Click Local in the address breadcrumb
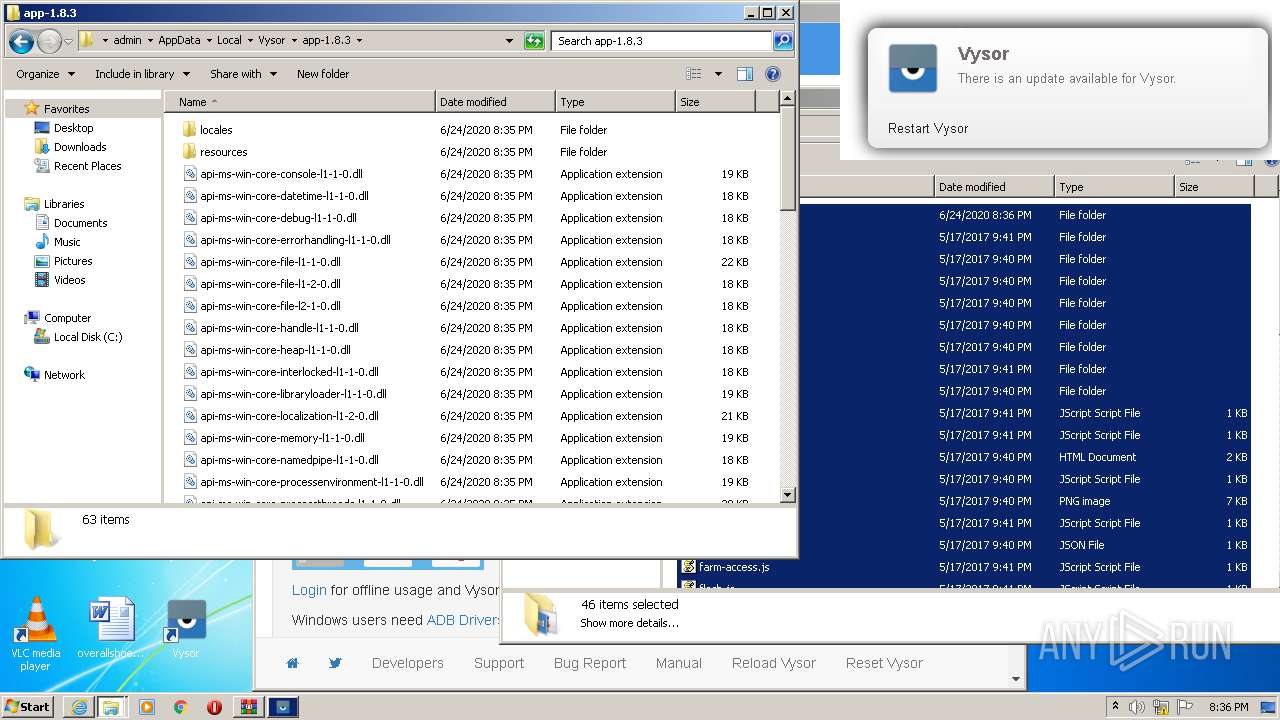Image resolution: width=1280 pixels, height=720 pixels. 229,41
